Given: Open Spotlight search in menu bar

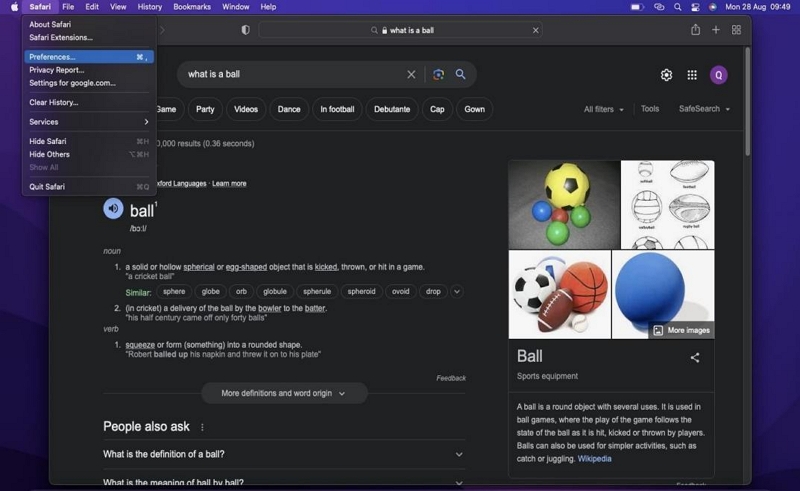Looking at the screenshot, I should pos(678,7).
